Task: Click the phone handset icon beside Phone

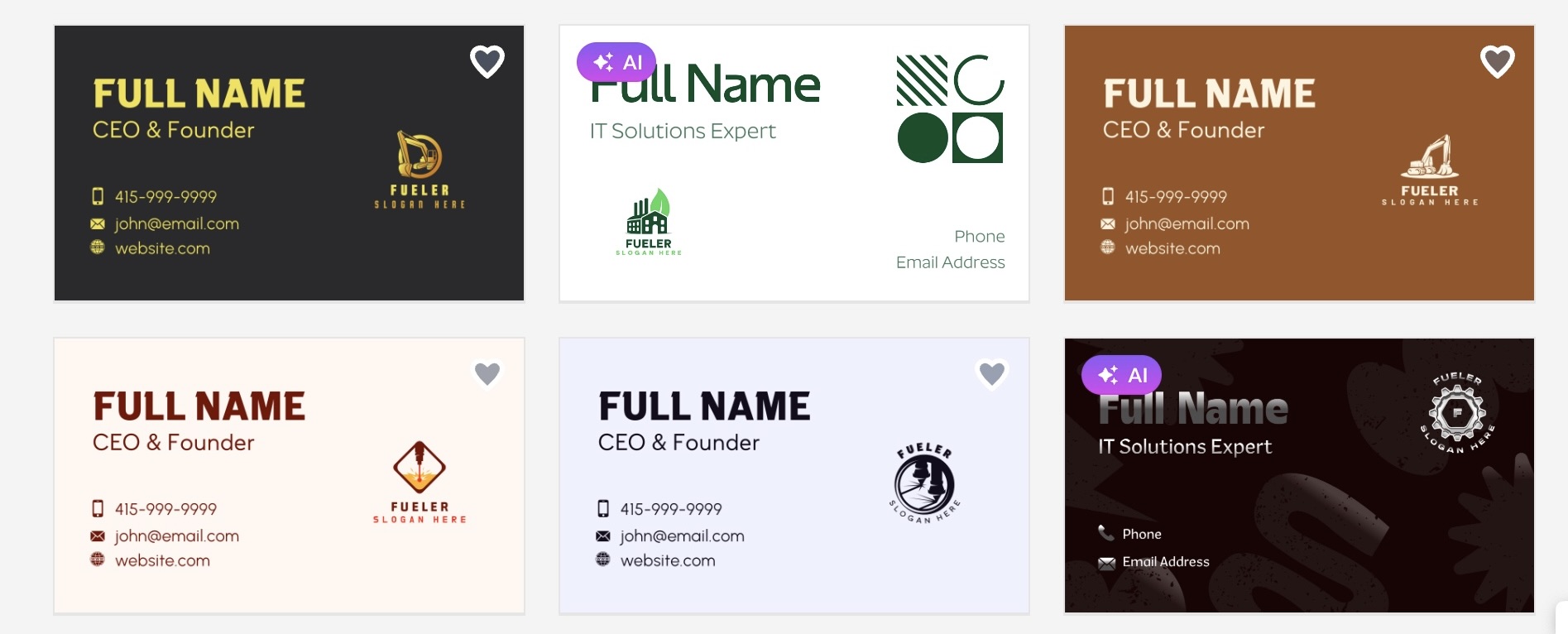Action: click(x=1105, y=533)
